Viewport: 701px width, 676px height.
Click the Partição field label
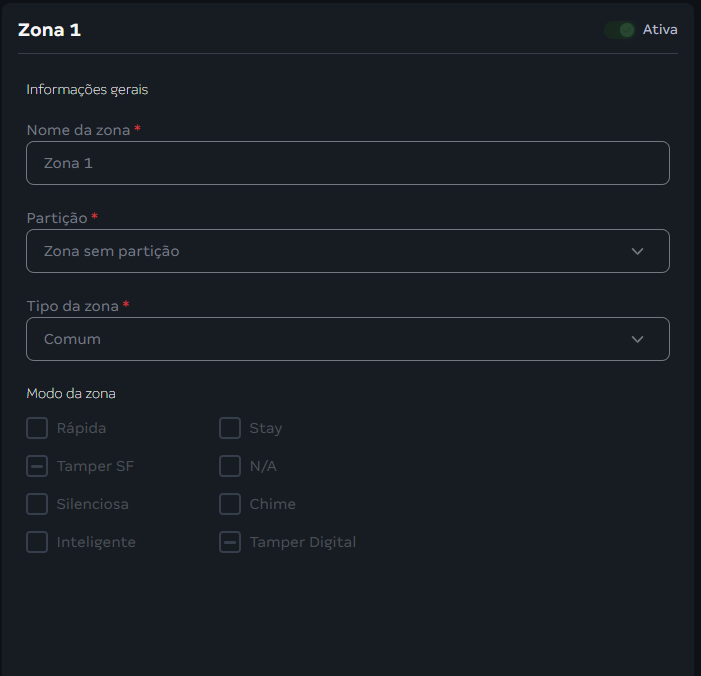click(x=57, y=217)
